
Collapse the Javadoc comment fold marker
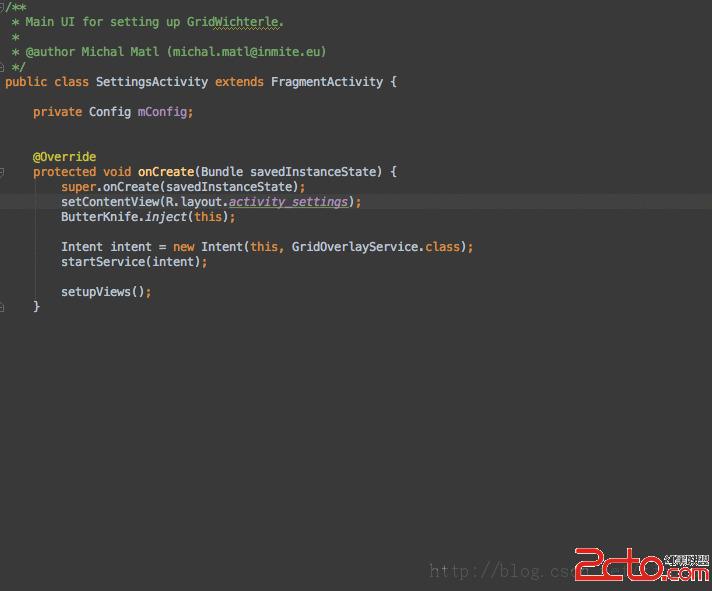pos(2,6)
